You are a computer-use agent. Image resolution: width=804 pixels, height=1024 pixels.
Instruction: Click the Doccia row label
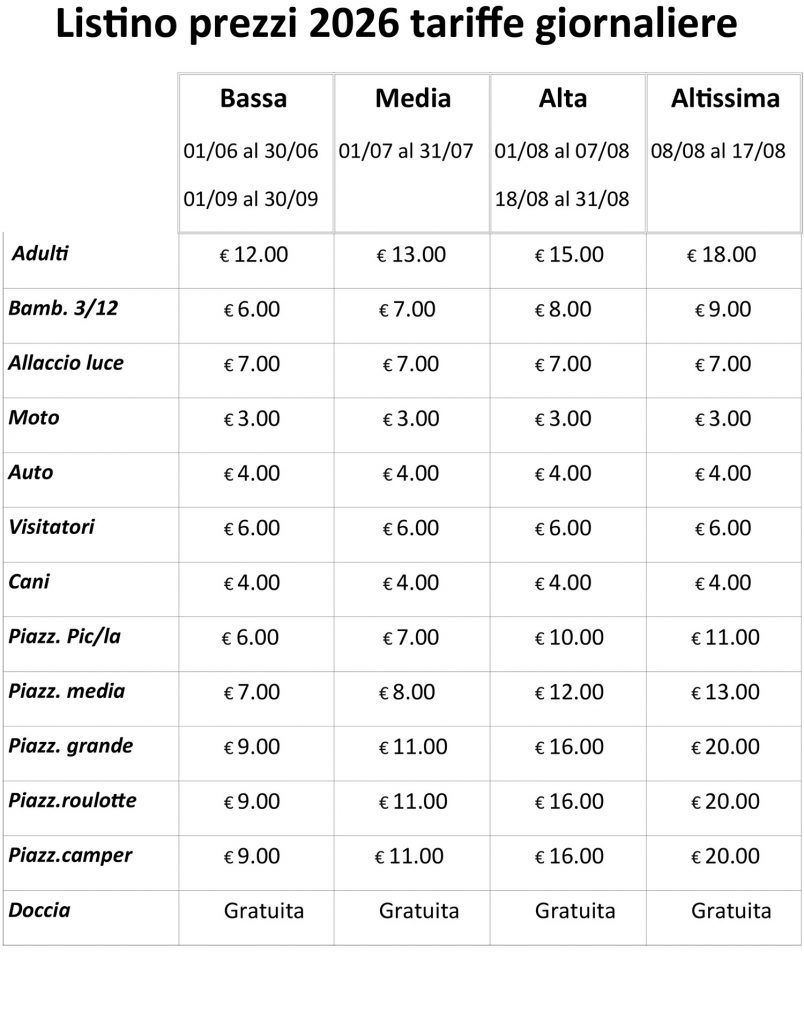[39, 910]
